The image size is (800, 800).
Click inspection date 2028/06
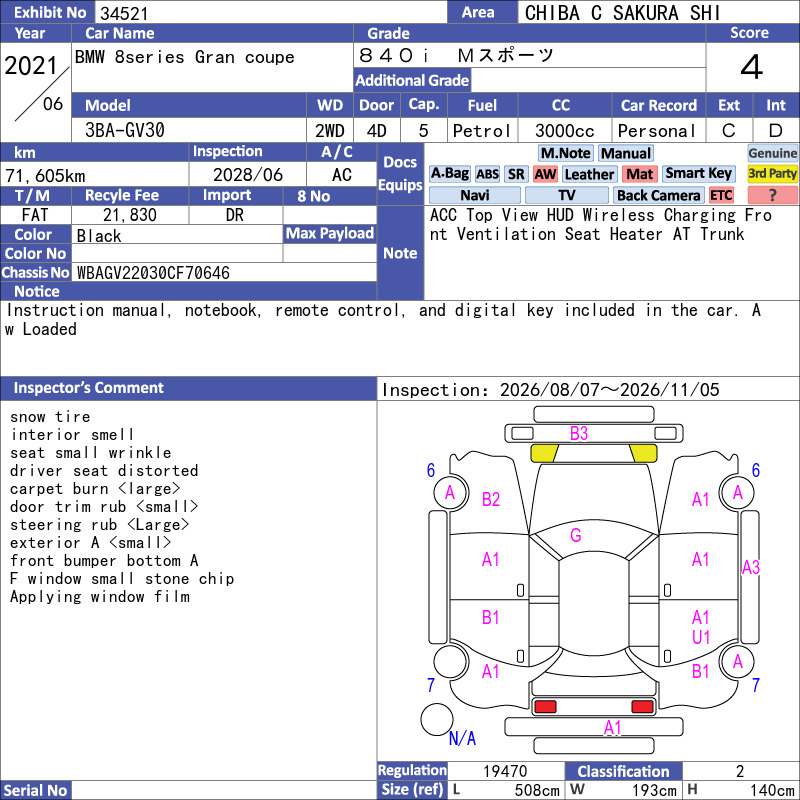pos(247,175)
